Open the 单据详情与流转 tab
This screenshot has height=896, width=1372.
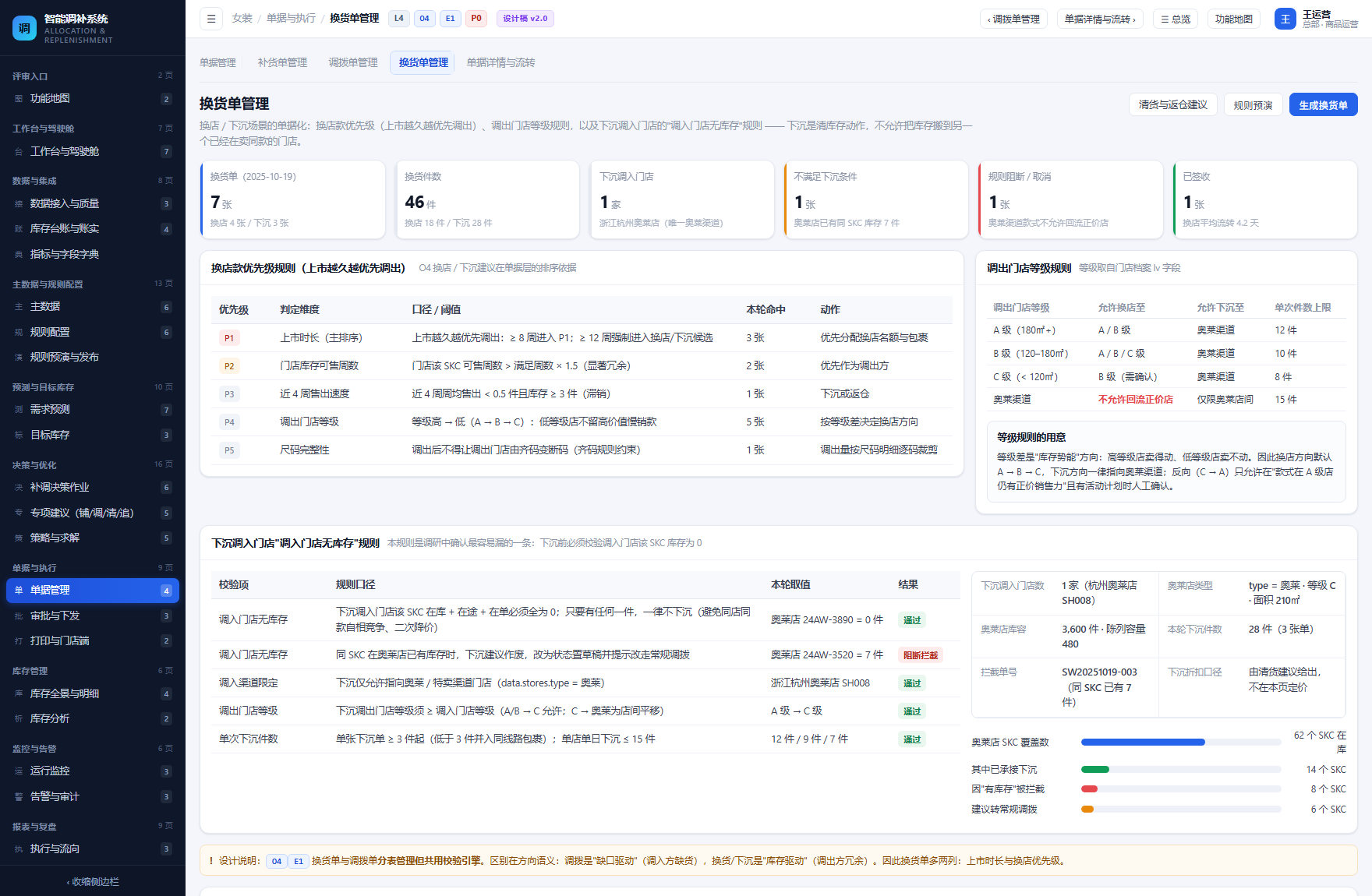[x=501, y=62]
